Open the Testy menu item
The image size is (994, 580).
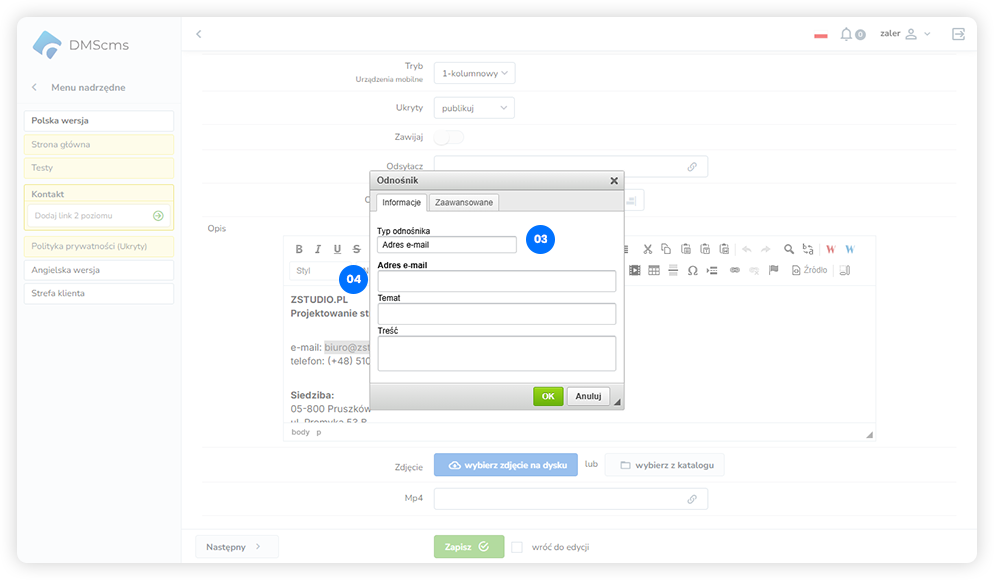coord(99,168)
